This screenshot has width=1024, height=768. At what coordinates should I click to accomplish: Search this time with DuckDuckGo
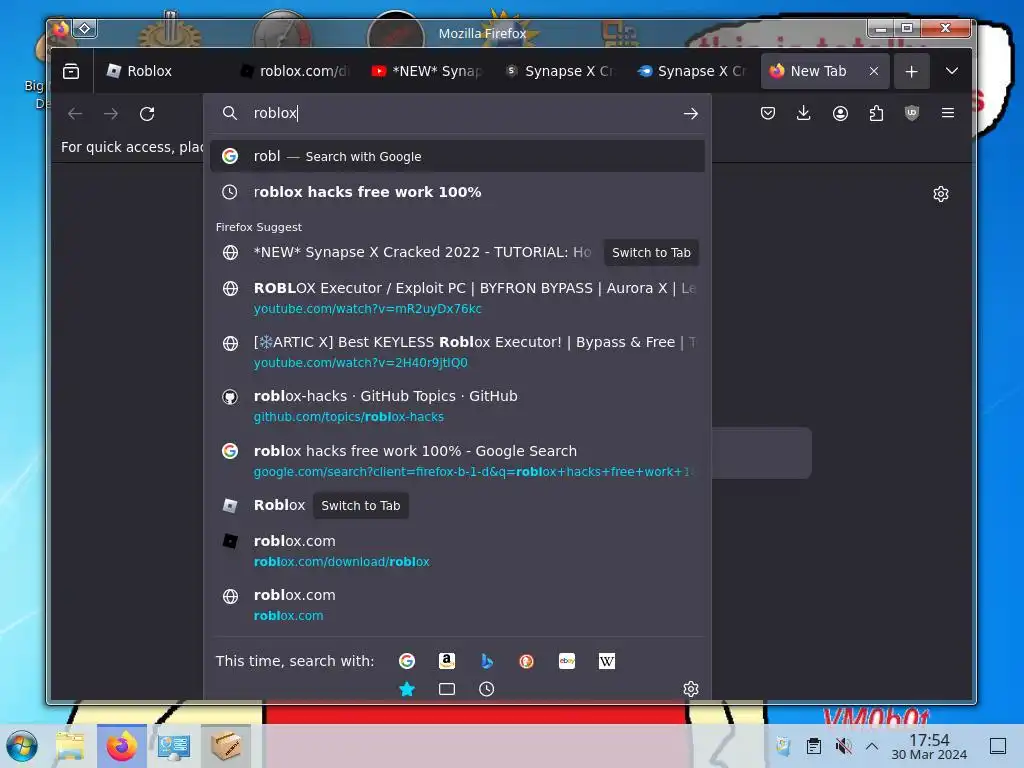(x=526, y=661)
